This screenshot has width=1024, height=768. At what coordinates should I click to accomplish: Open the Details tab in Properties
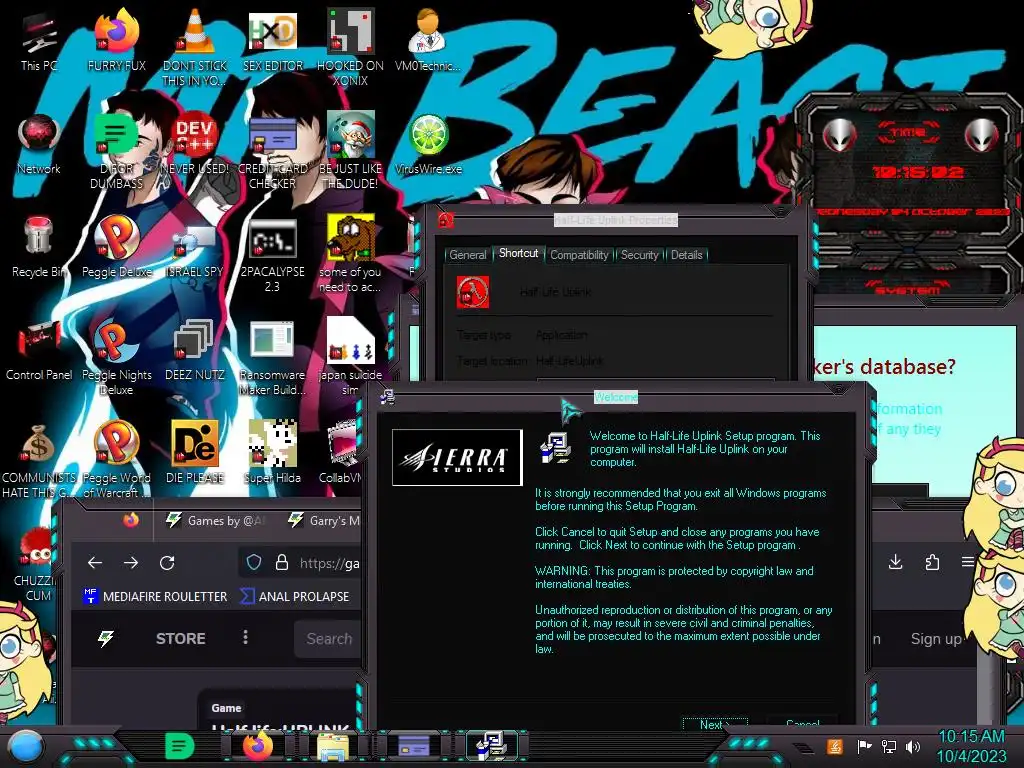686,255
